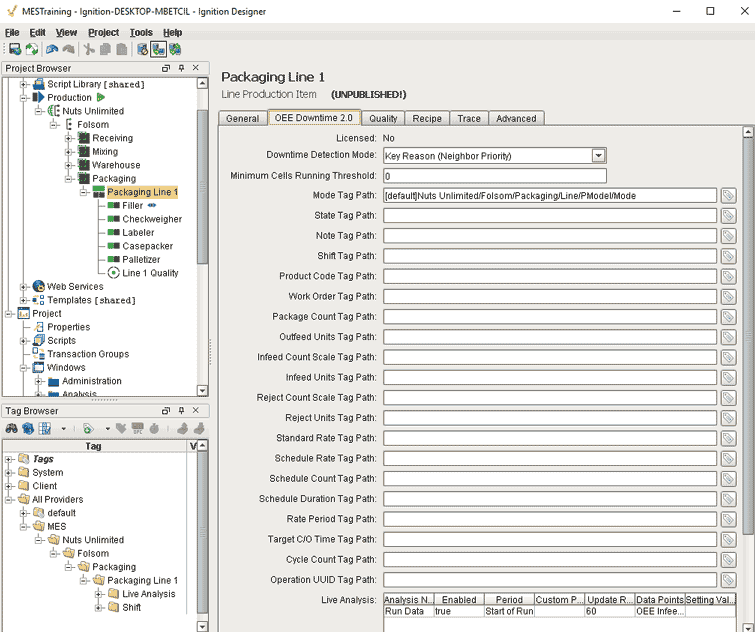Select Transaction Groups in Project Browser
Image resolution: width=755 pixels, height=632 pixels.
(x=88, y=354)
